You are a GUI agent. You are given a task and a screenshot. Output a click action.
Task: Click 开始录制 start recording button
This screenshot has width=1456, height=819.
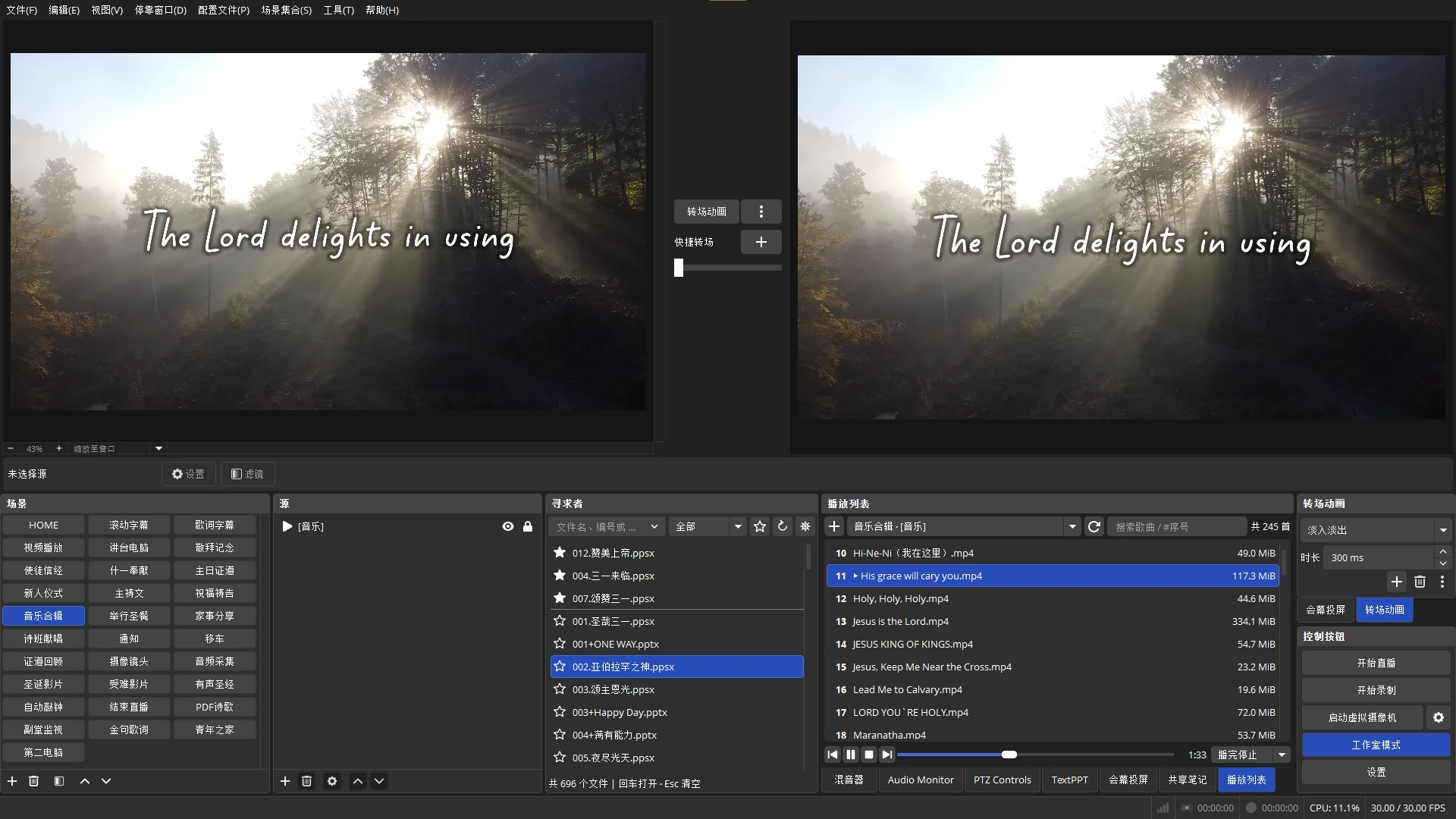coord(1376,690)
